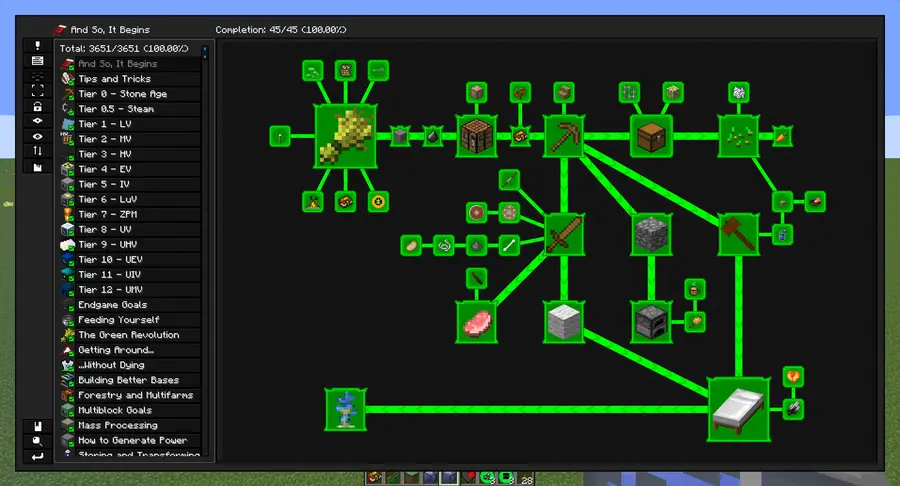The width and height of the screenshot is (900, 486).
Task: Open the potato quest node
Action: pos(411,246)
